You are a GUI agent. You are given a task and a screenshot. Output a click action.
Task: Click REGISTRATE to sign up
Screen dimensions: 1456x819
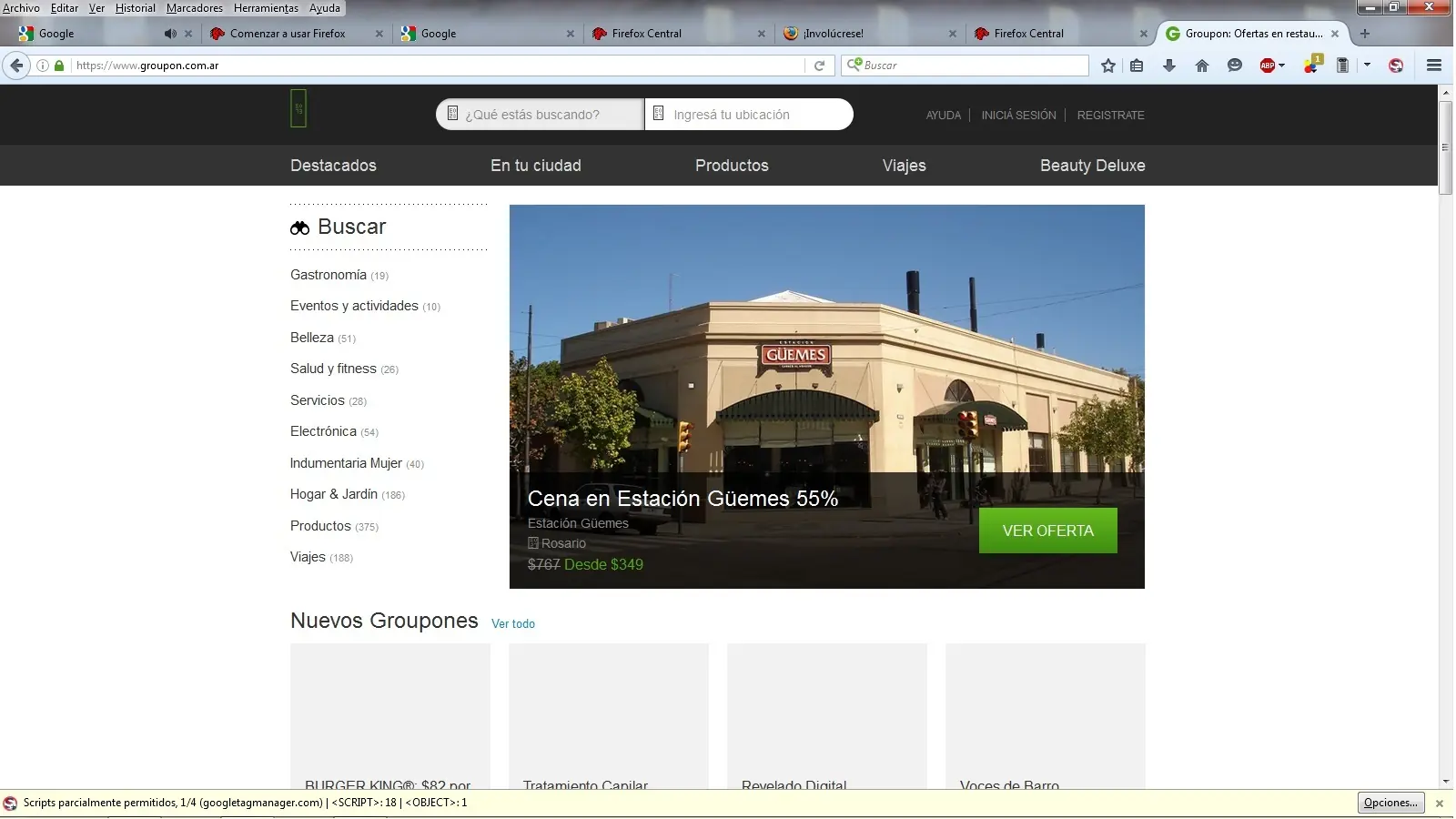pos(1111,116)
